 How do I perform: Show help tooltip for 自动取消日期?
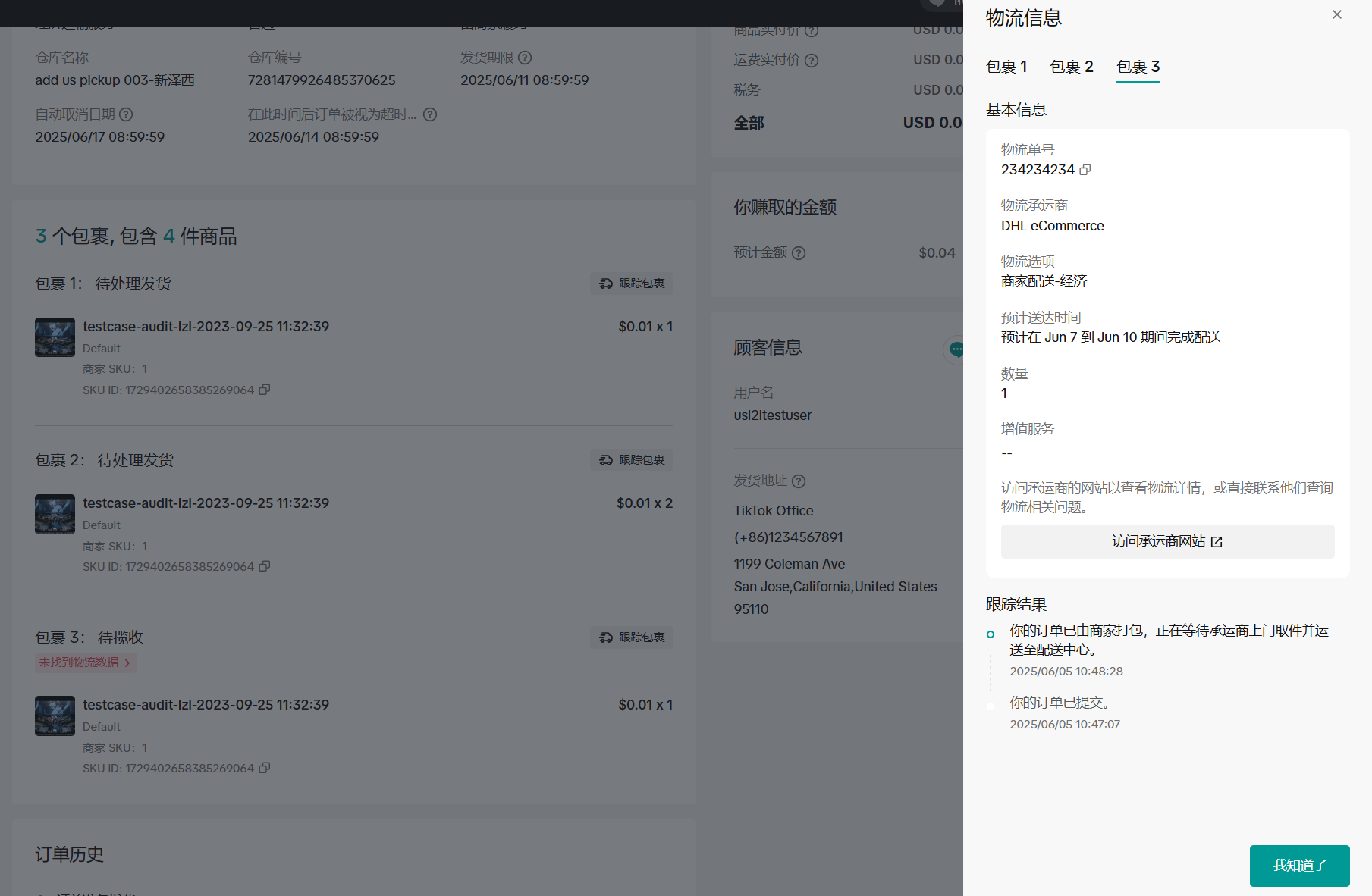pyautogui.click(x=127, y=114)
